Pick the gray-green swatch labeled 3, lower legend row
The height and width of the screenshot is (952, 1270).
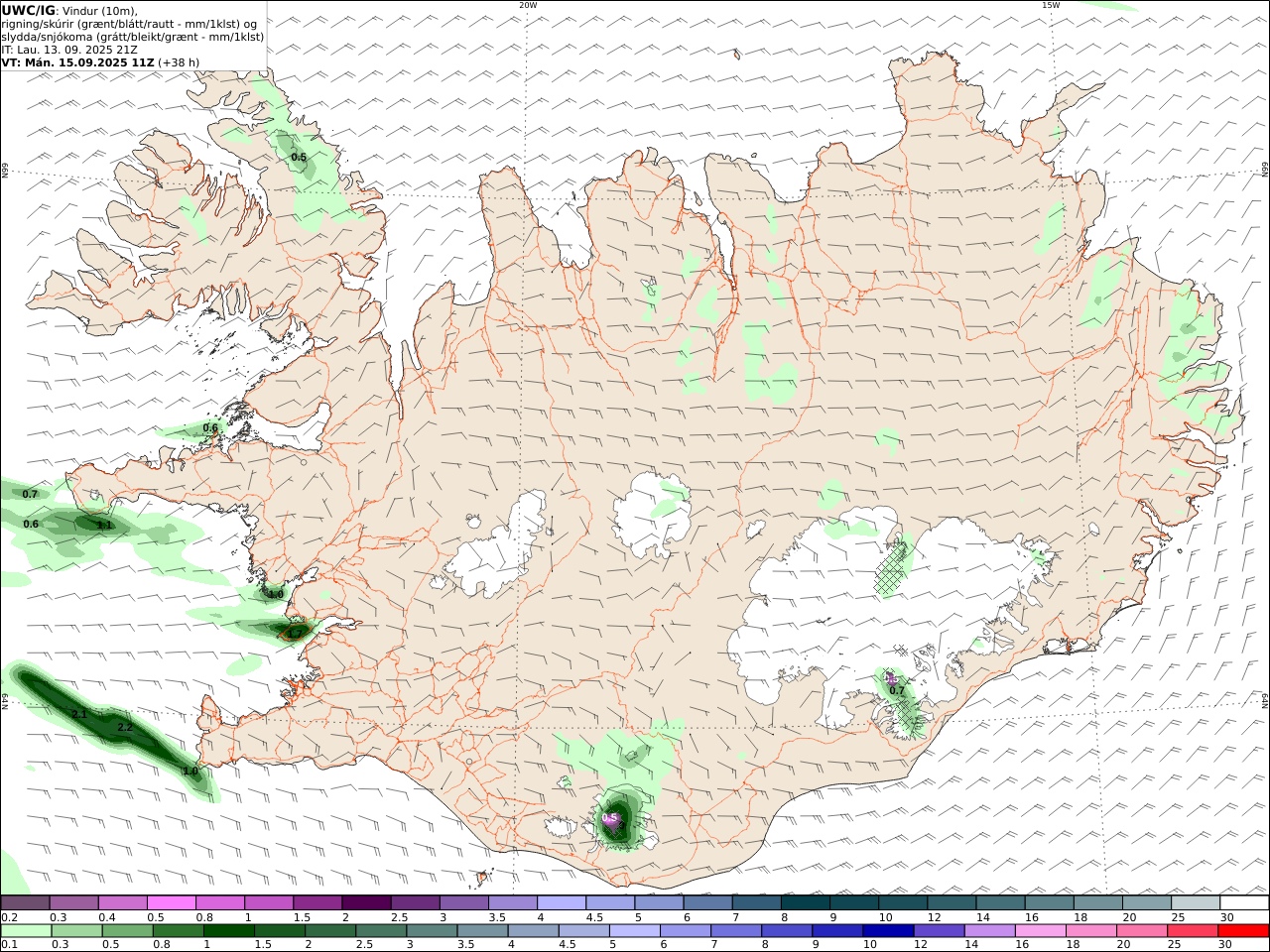point(432,930)
